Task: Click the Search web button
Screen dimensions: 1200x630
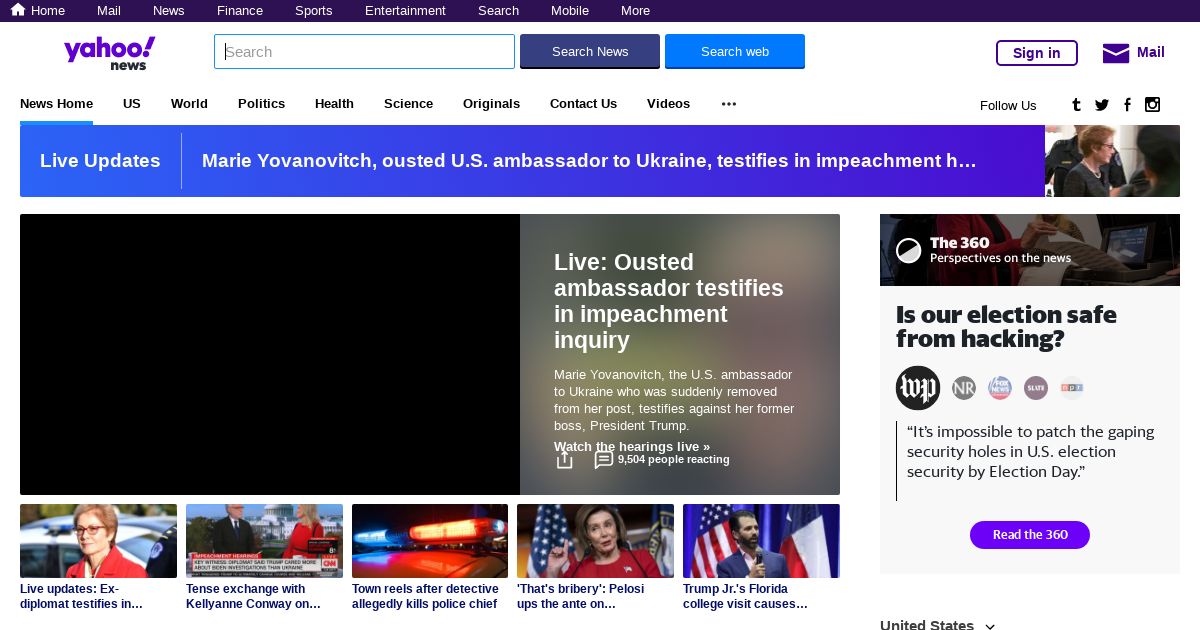Action: pyautogui.click(x=735, y=51)
